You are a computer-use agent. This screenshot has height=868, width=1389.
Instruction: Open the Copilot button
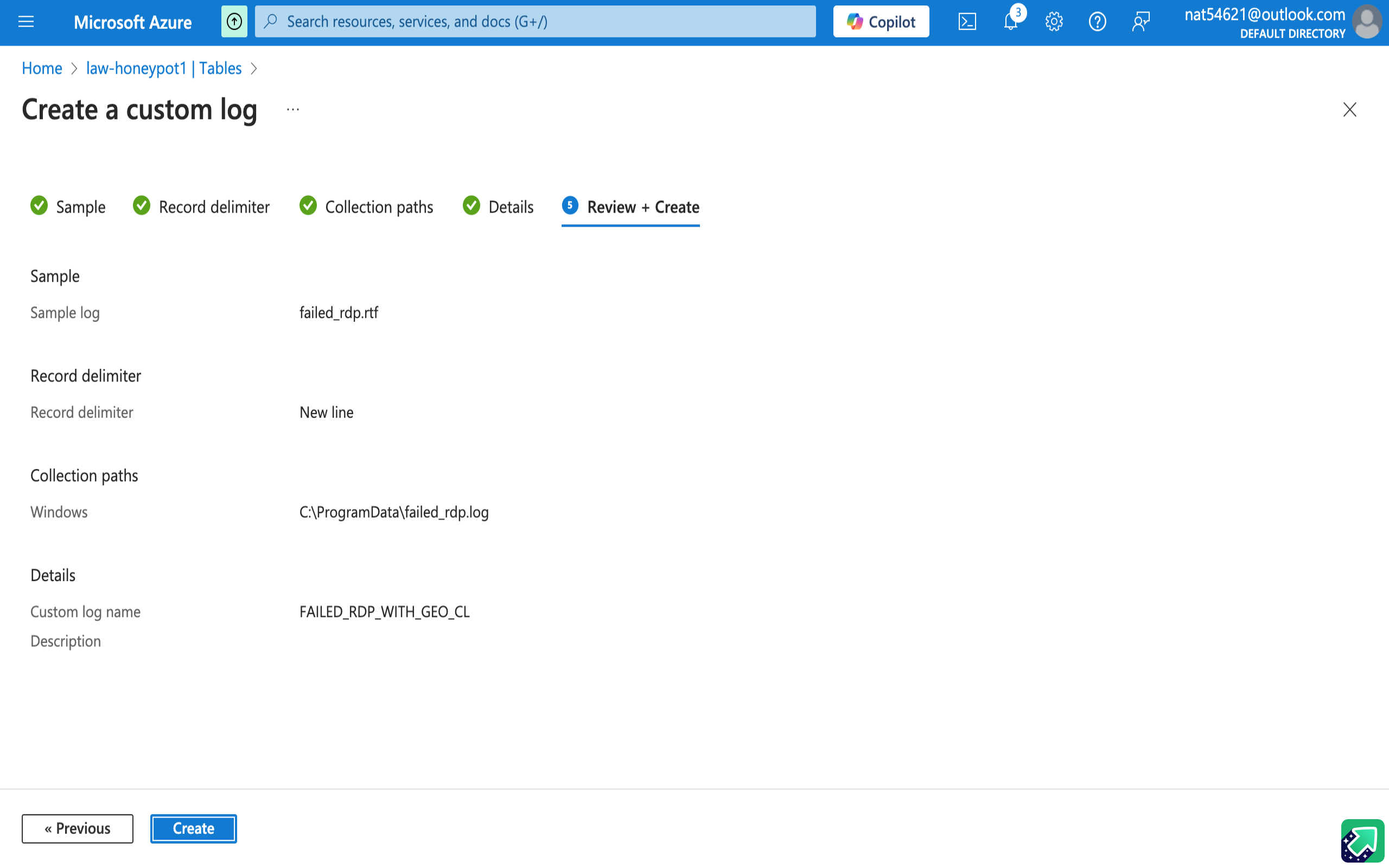[881, 22]
